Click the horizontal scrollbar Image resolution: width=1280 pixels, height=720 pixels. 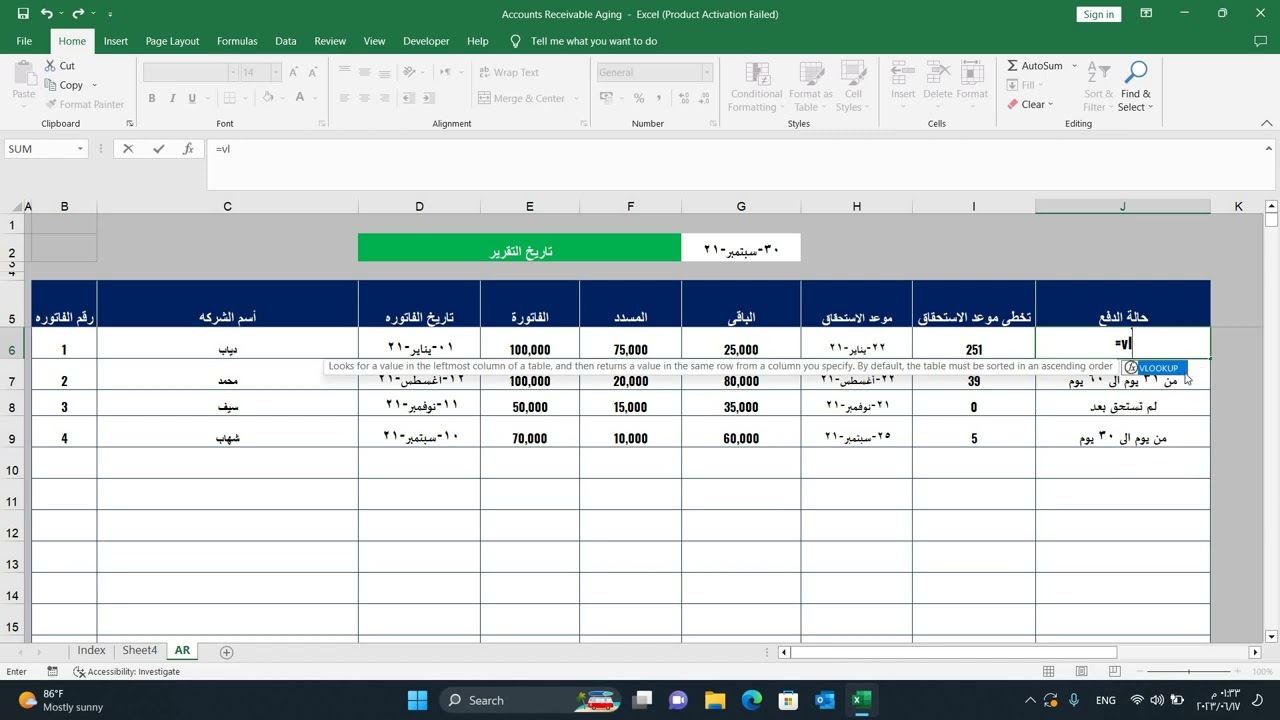pyautogui.click(x=953, y=652)
